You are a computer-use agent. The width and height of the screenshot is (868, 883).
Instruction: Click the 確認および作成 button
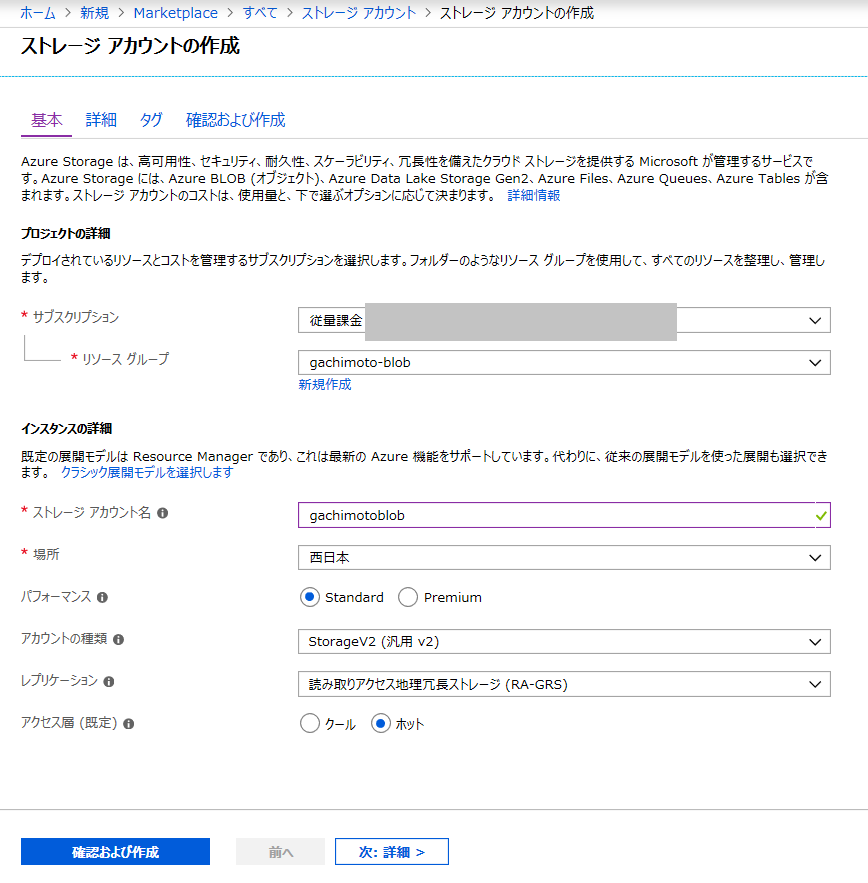114,851
